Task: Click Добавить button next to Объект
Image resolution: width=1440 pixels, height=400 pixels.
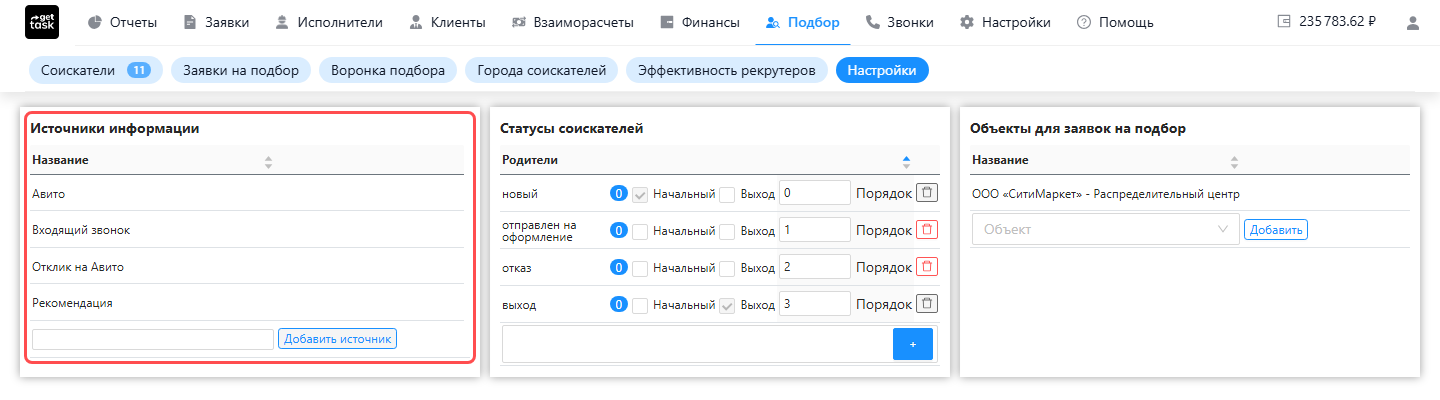Action: 1276,230
